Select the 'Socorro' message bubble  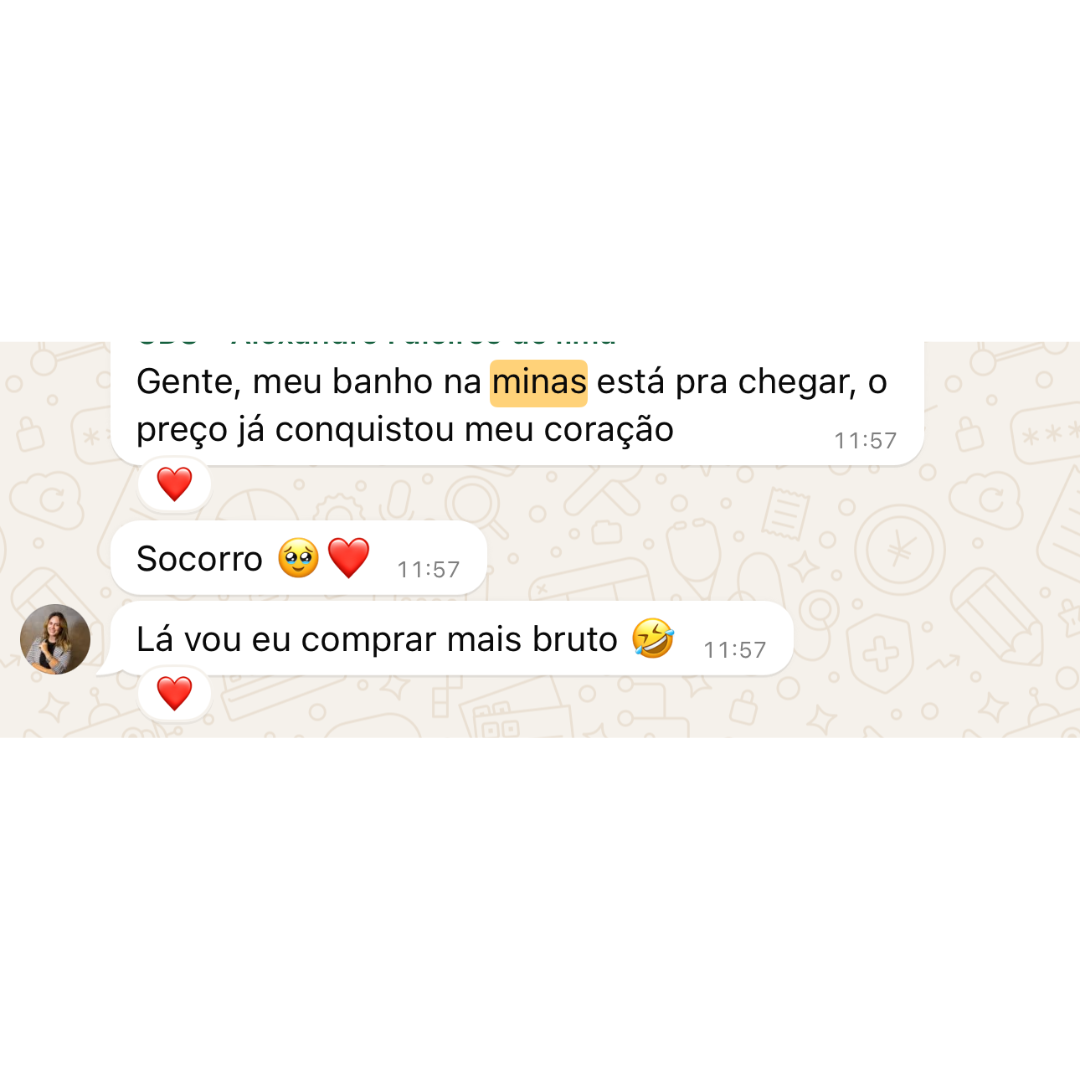pos(299,558)
